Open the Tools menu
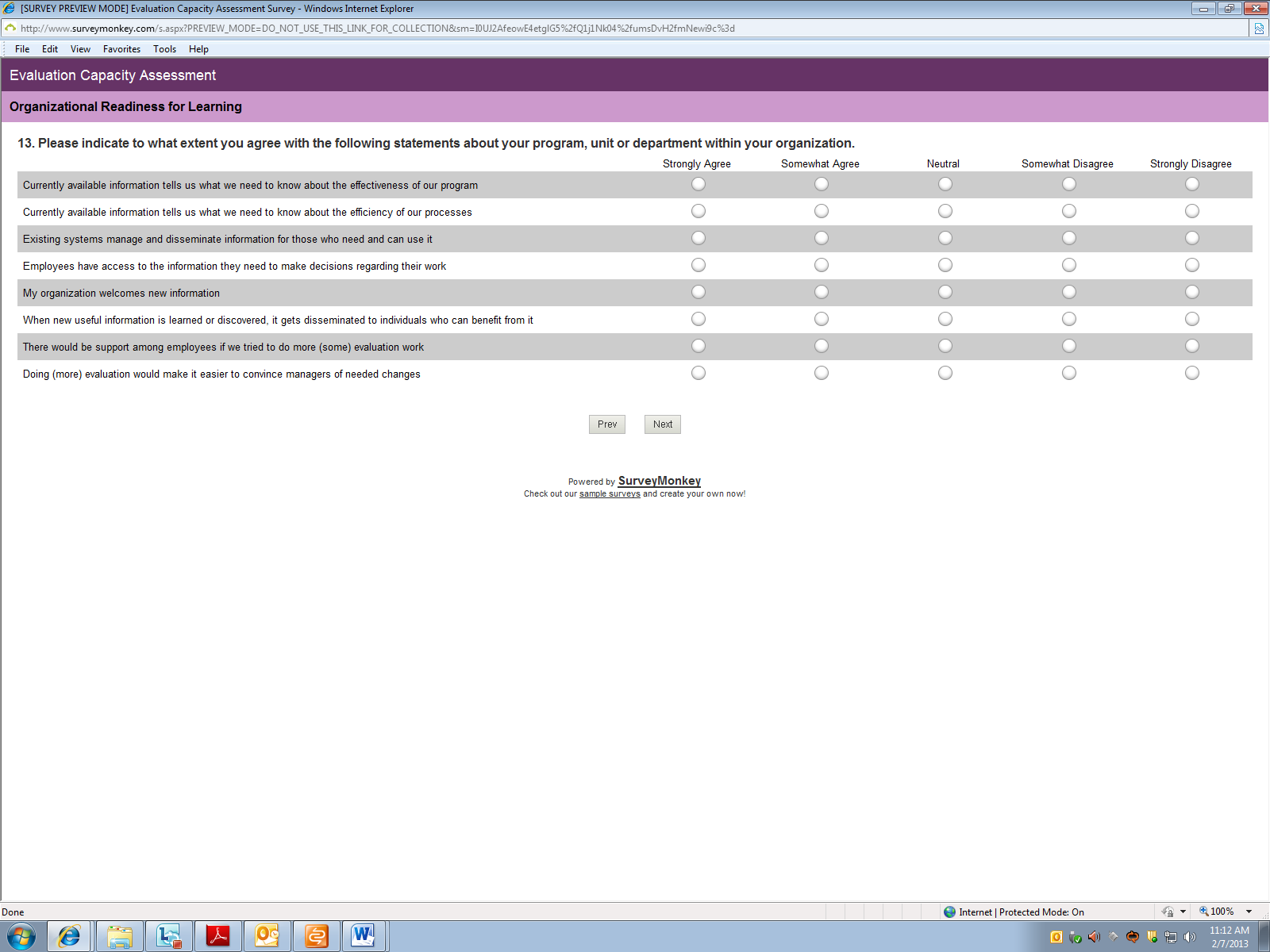The image size is (1270, 952). [165, 49]
